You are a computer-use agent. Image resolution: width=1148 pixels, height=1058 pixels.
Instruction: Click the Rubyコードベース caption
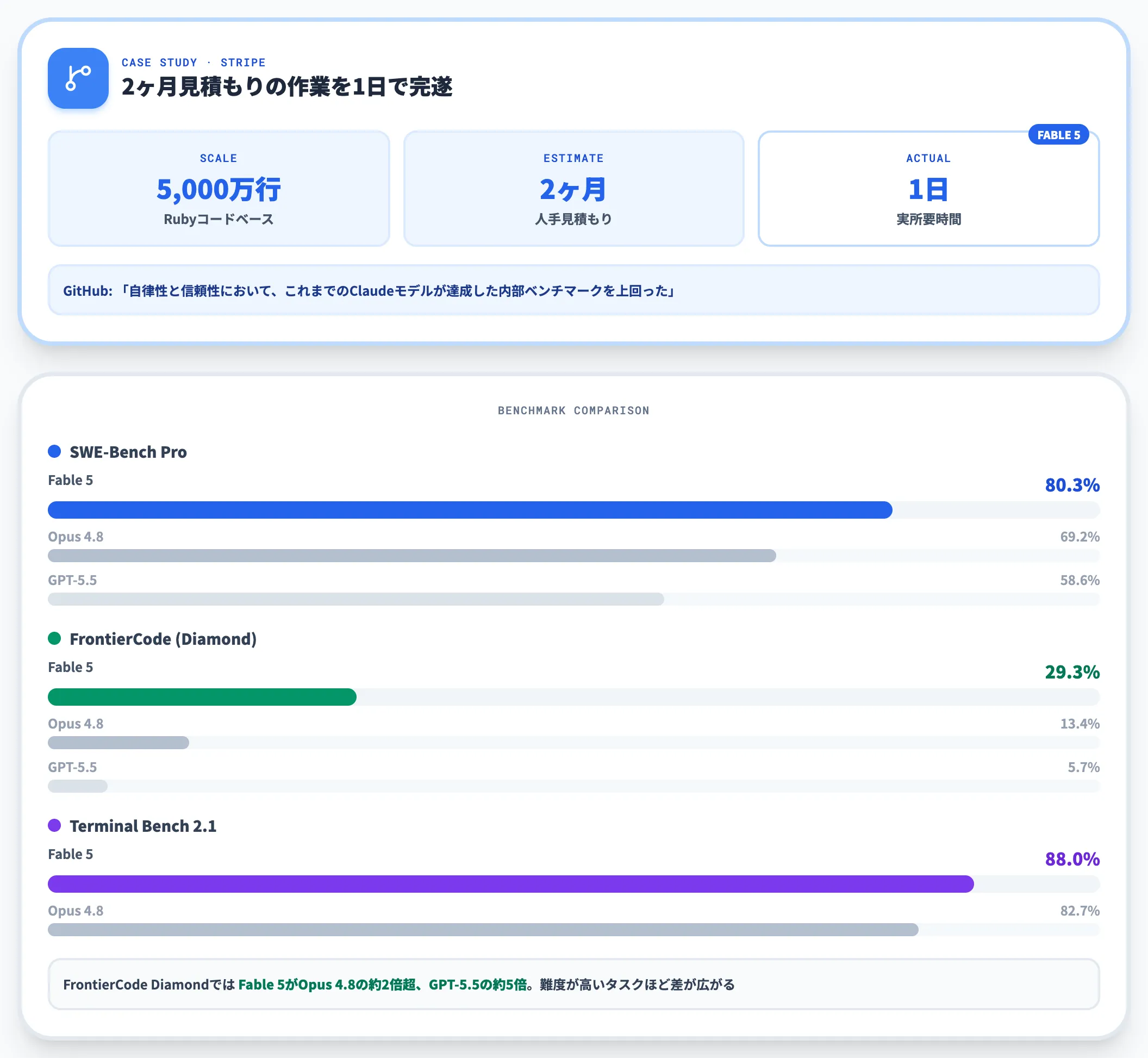219,219
